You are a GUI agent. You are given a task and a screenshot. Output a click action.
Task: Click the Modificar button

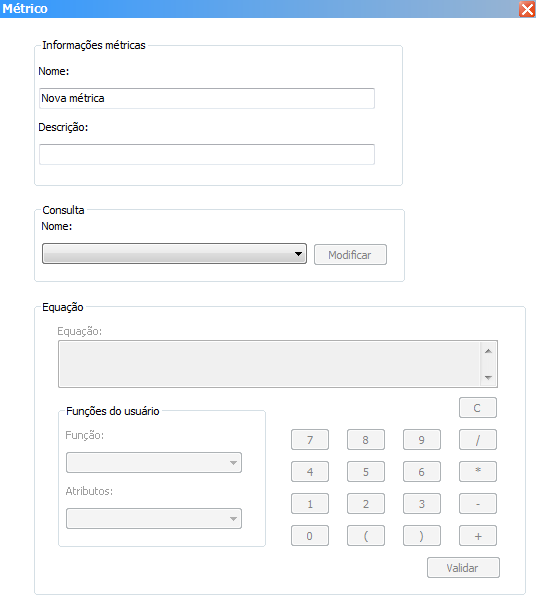[350, 255]
